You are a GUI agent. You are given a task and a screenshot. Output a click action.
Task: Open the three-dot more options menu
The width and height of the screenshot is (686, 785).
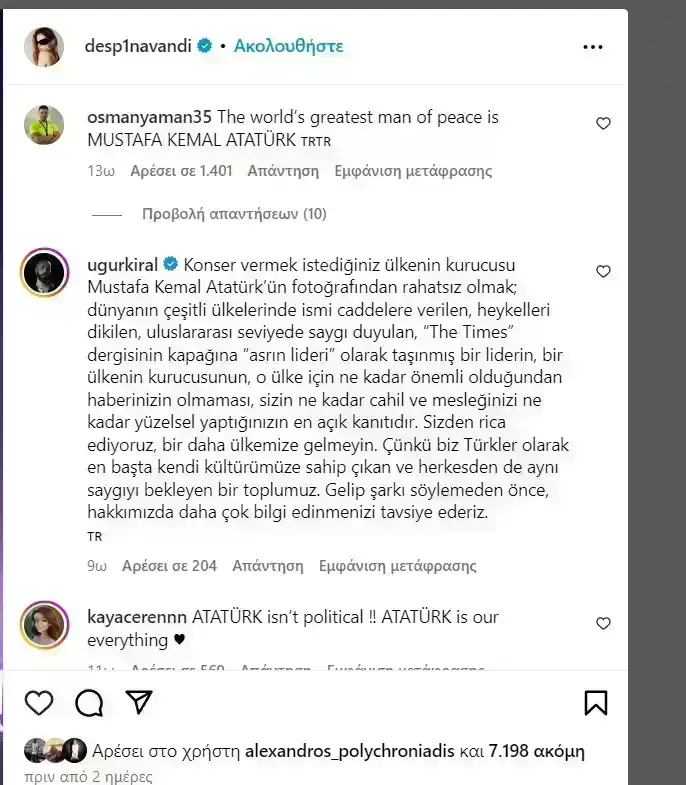click(593, 47)
